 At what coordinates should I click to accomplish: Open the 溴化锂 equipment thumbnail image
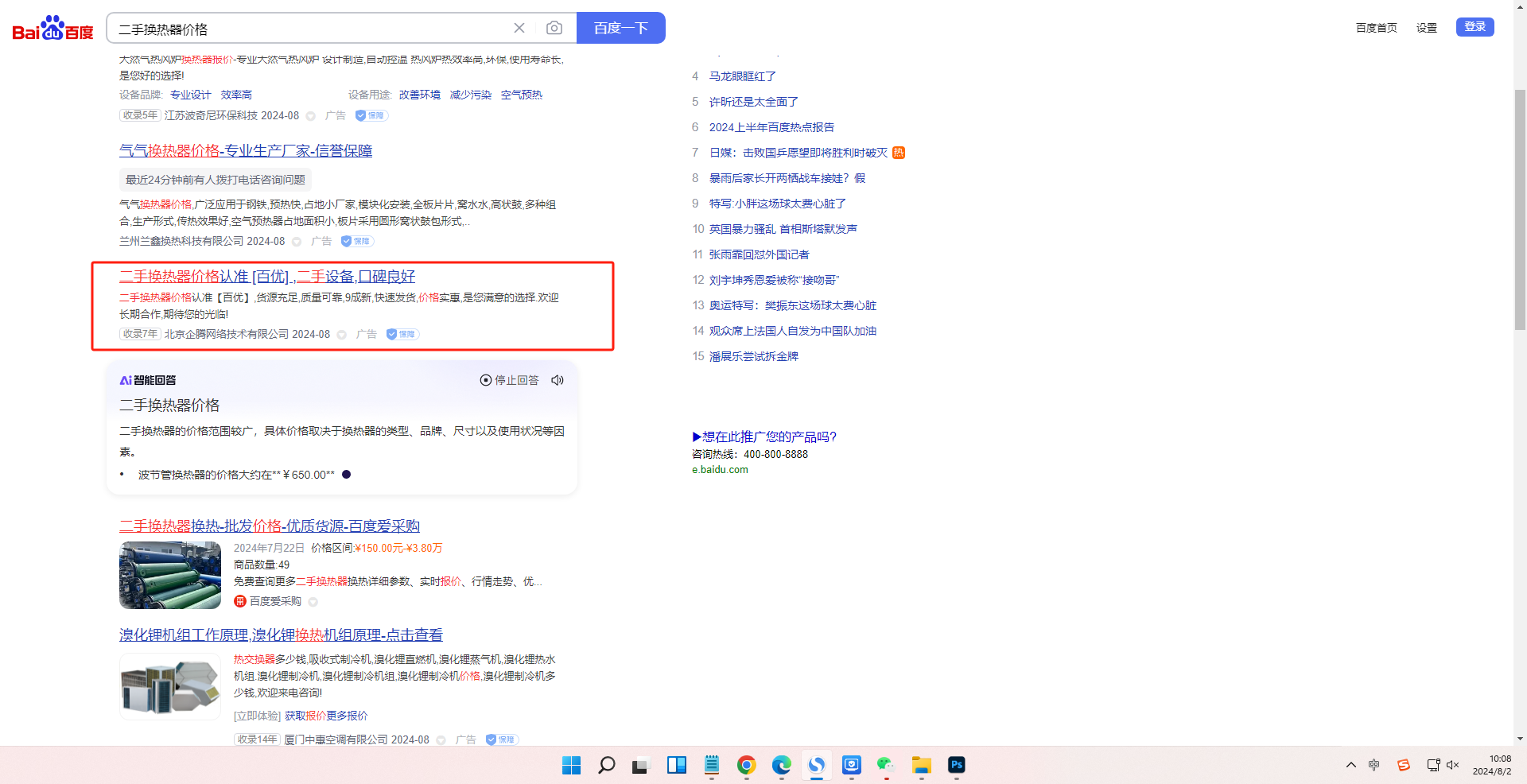coord(170,686)
